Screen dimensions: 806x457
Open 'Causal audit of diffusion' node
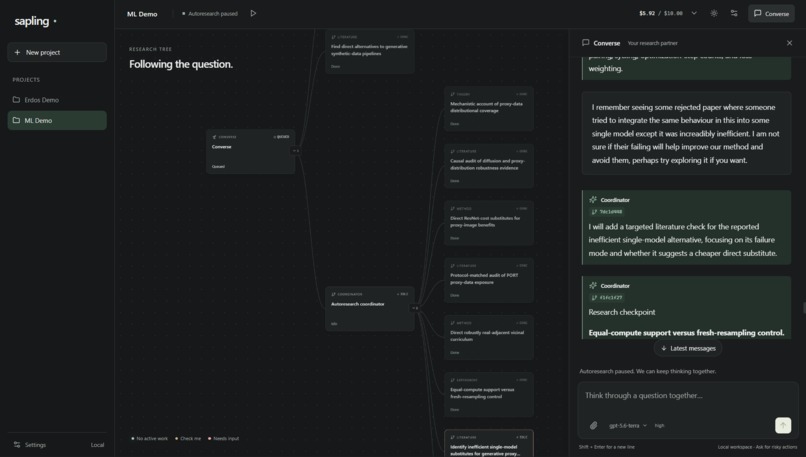489,166
